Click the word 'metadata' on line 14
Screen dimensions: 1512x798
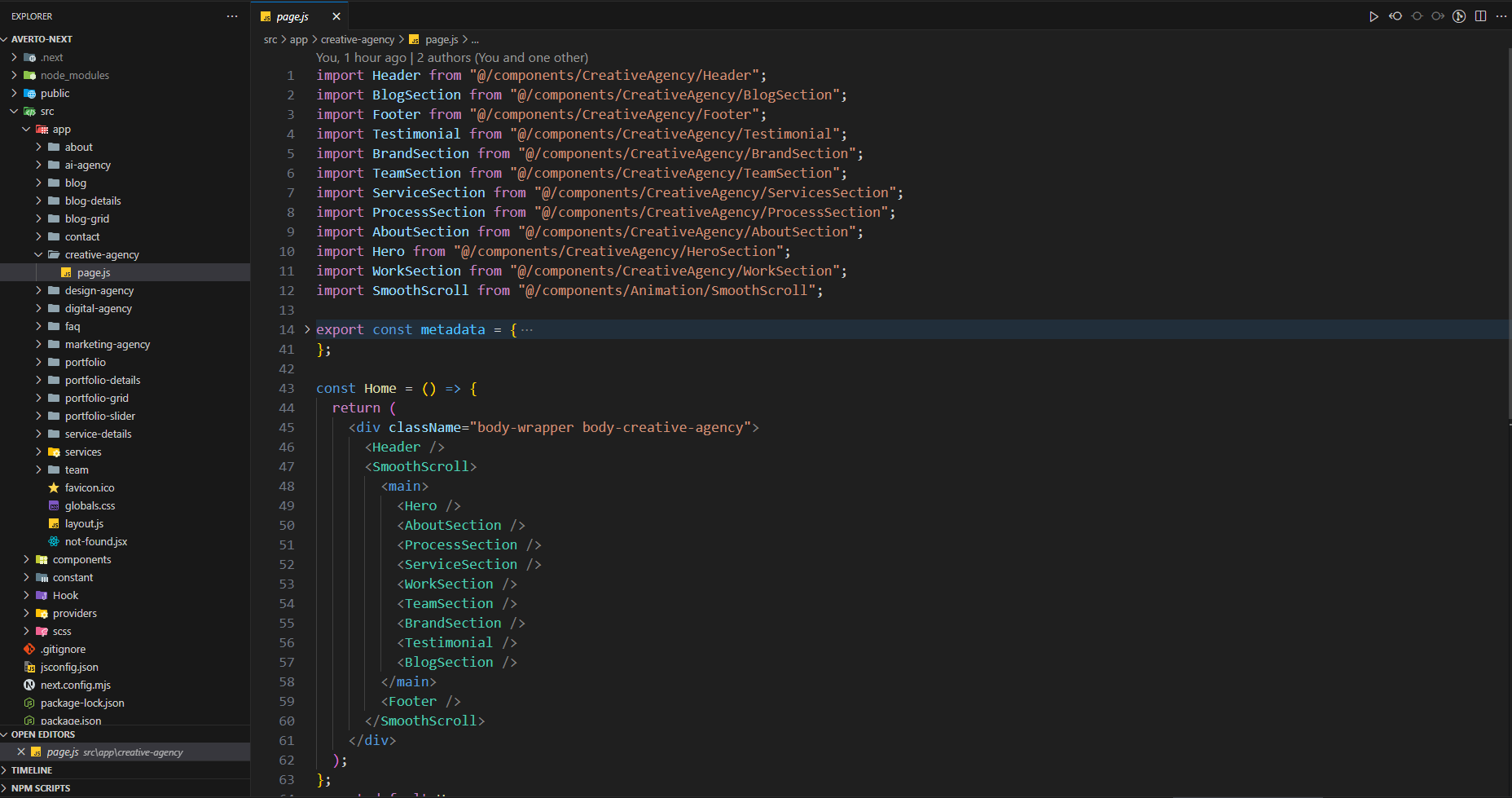click(x=453, y=329)
